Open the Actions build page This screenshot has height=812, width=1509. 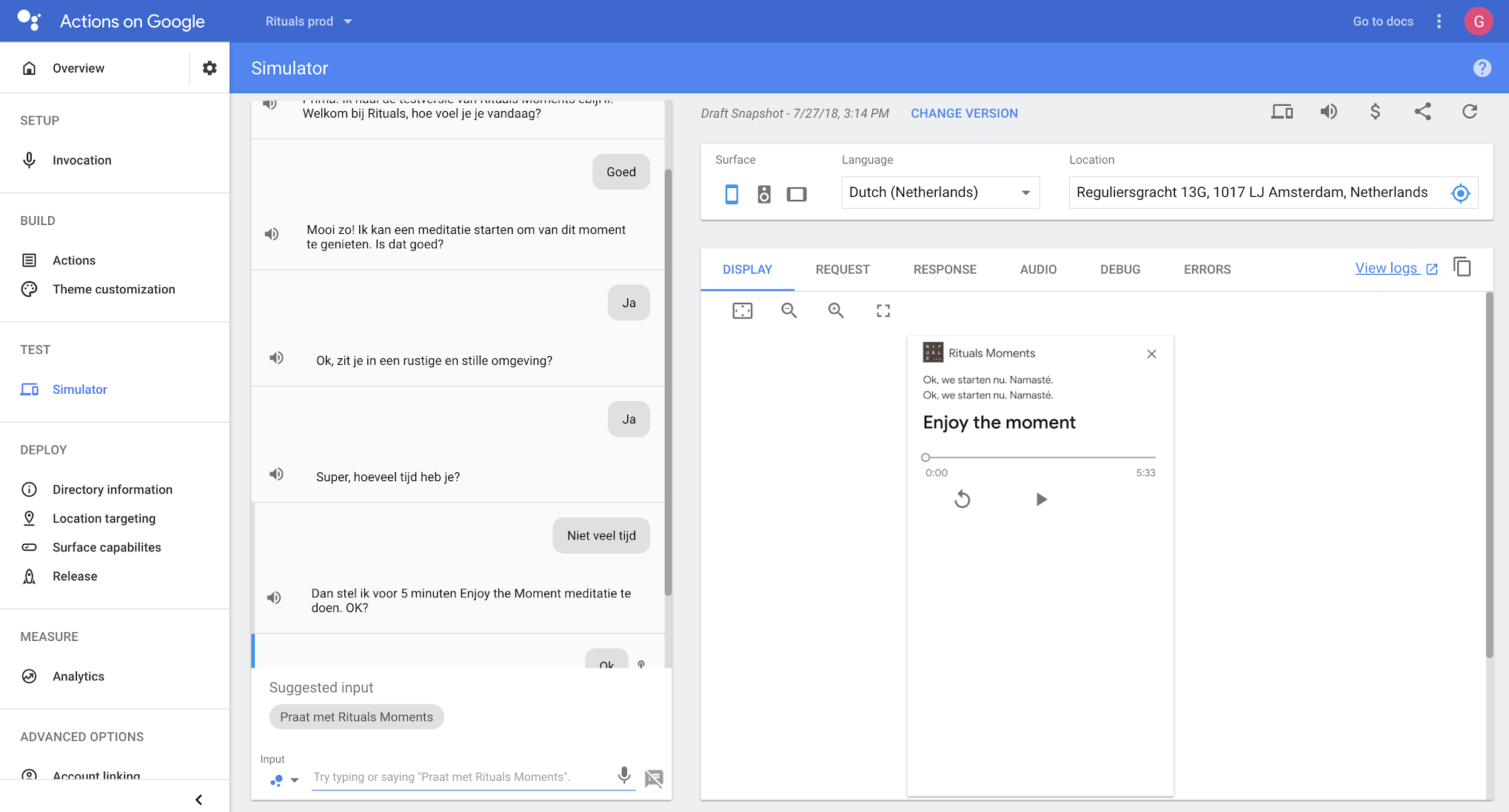(x=74, y=261)
